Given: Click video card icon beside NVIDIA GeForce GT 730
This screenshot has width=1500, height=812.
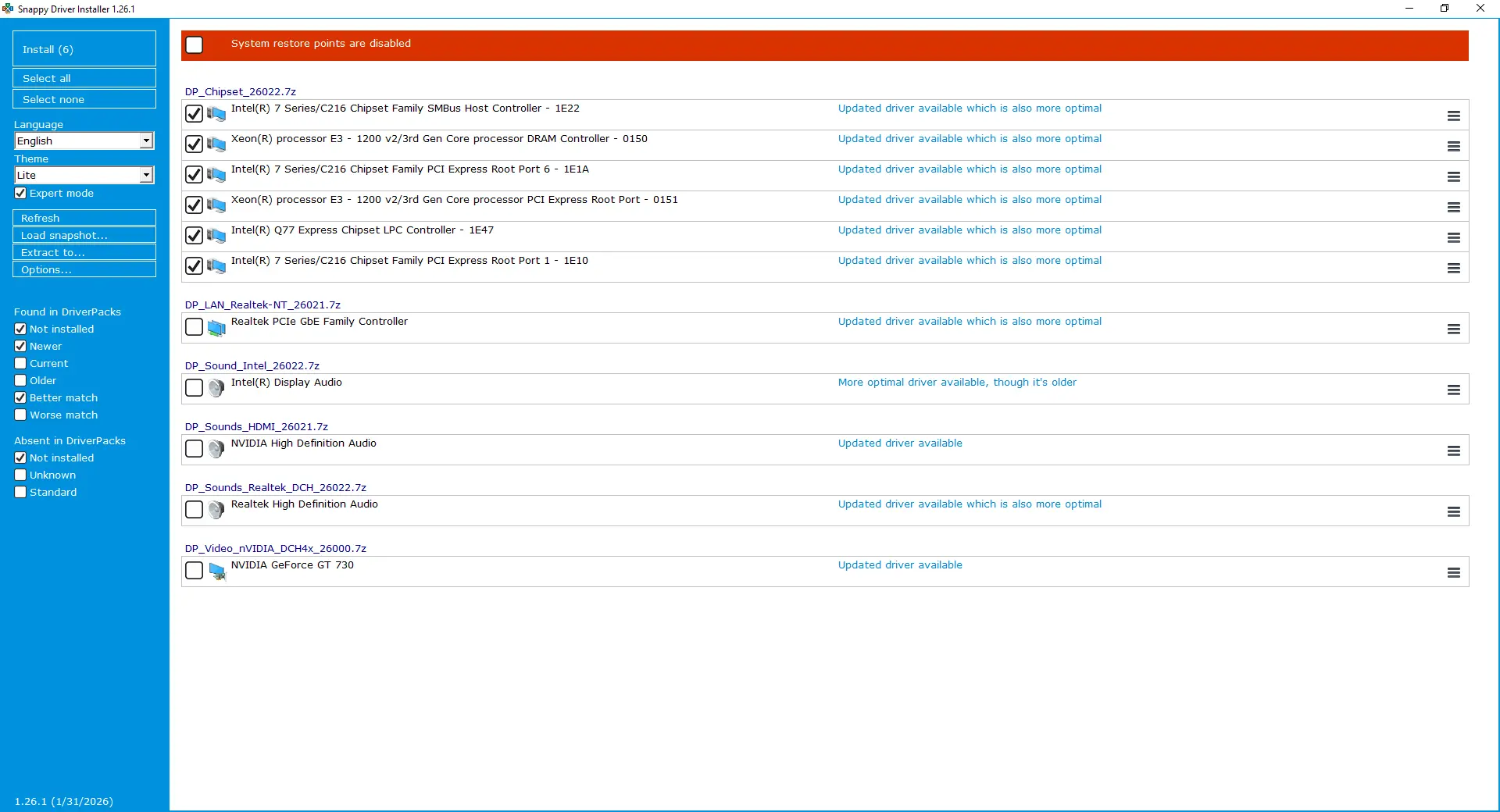Looking at the screenshot, I should pyautogui.click(x=216, y=572).
